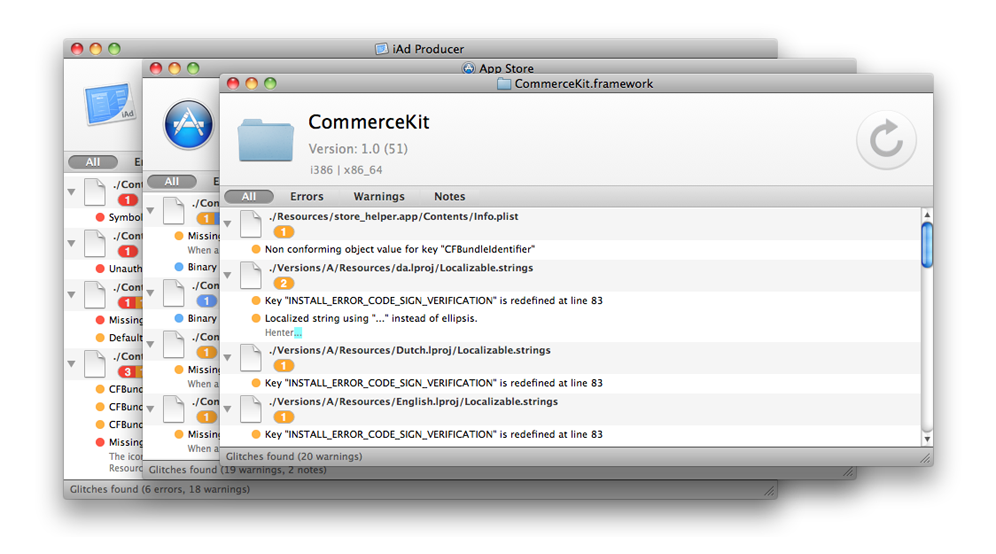Image resolution: width=996 pixels, height=554 pixels.
Task: Click the blue CommerceKit folder icon
Action: click(x=266, y=140)
